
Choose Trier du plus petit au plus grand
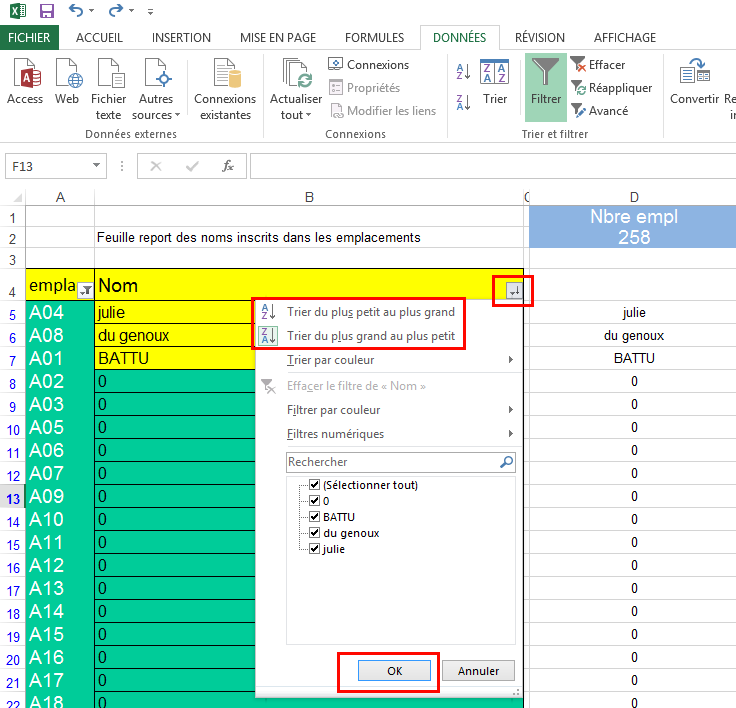[x=370, y=312]
